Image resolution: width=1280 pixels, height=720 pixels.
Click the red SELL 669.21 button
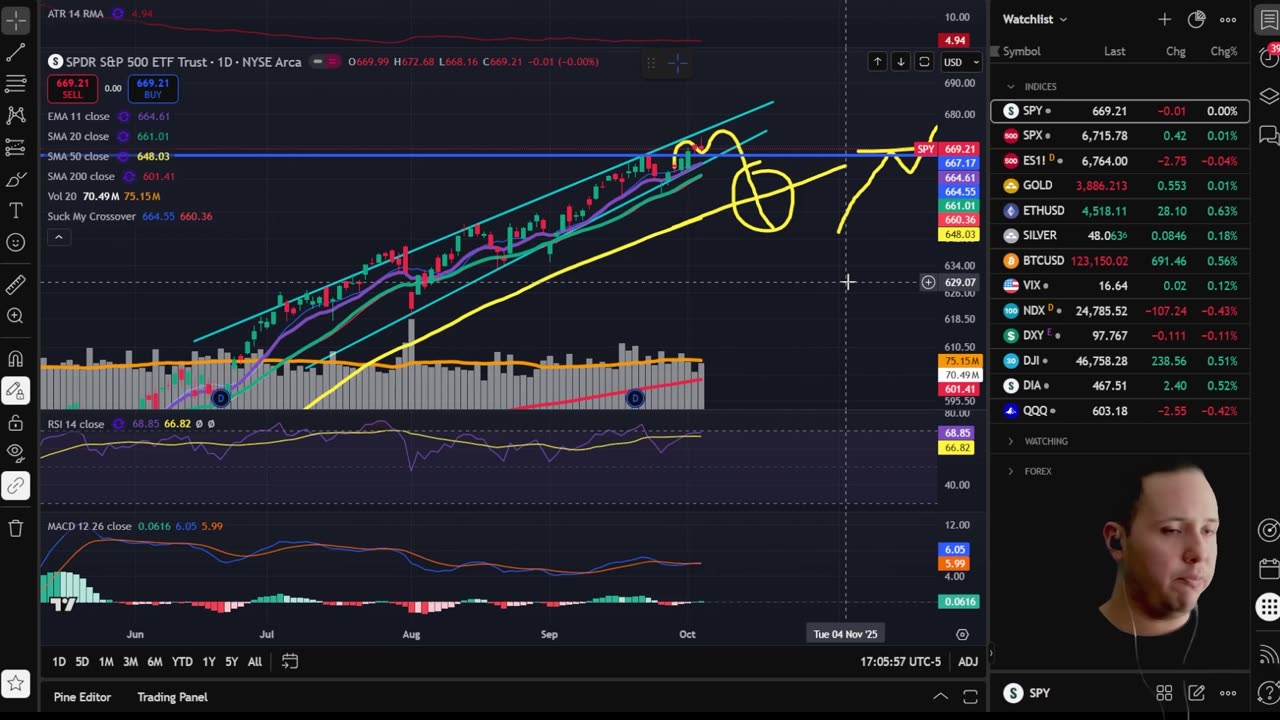(72, 89)
